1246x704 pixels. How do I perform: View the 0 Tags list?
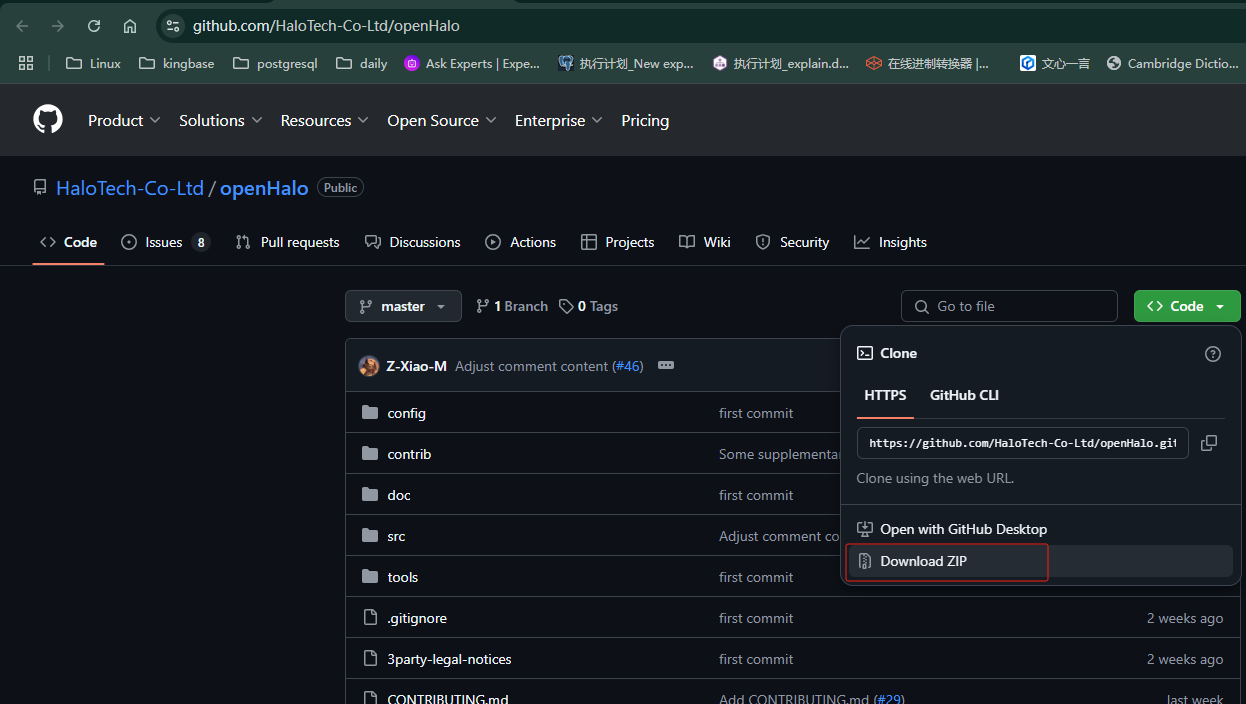point(588,306)
